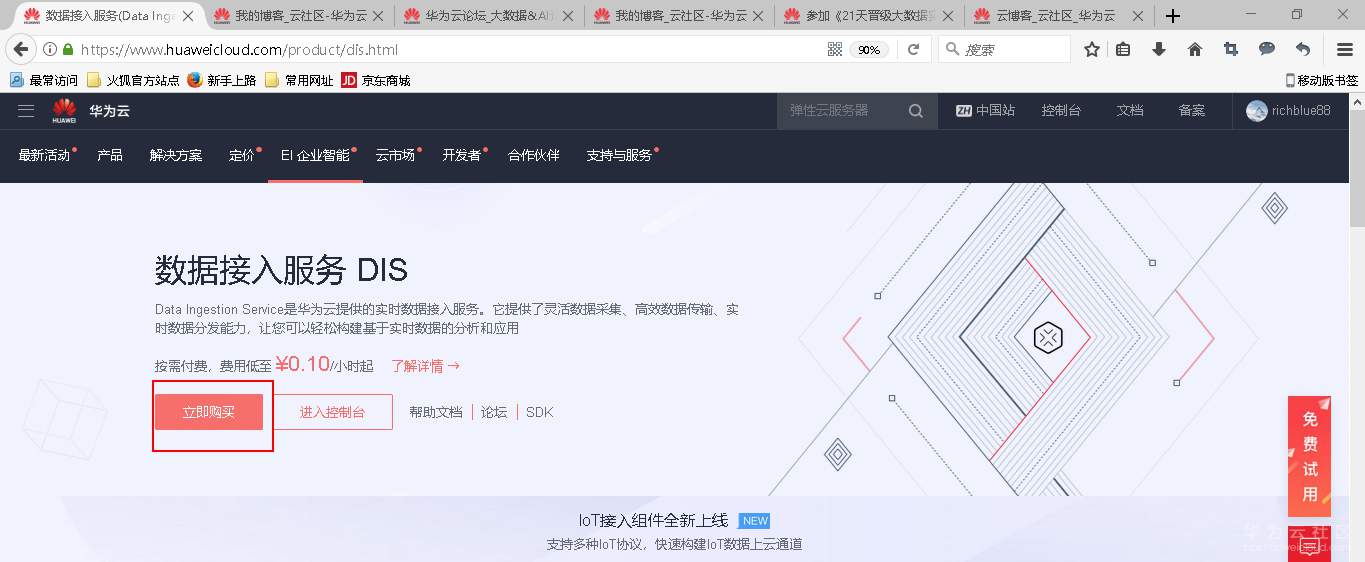Open the 帮助文档 link

pyautogui.click(x=436, y=412)
